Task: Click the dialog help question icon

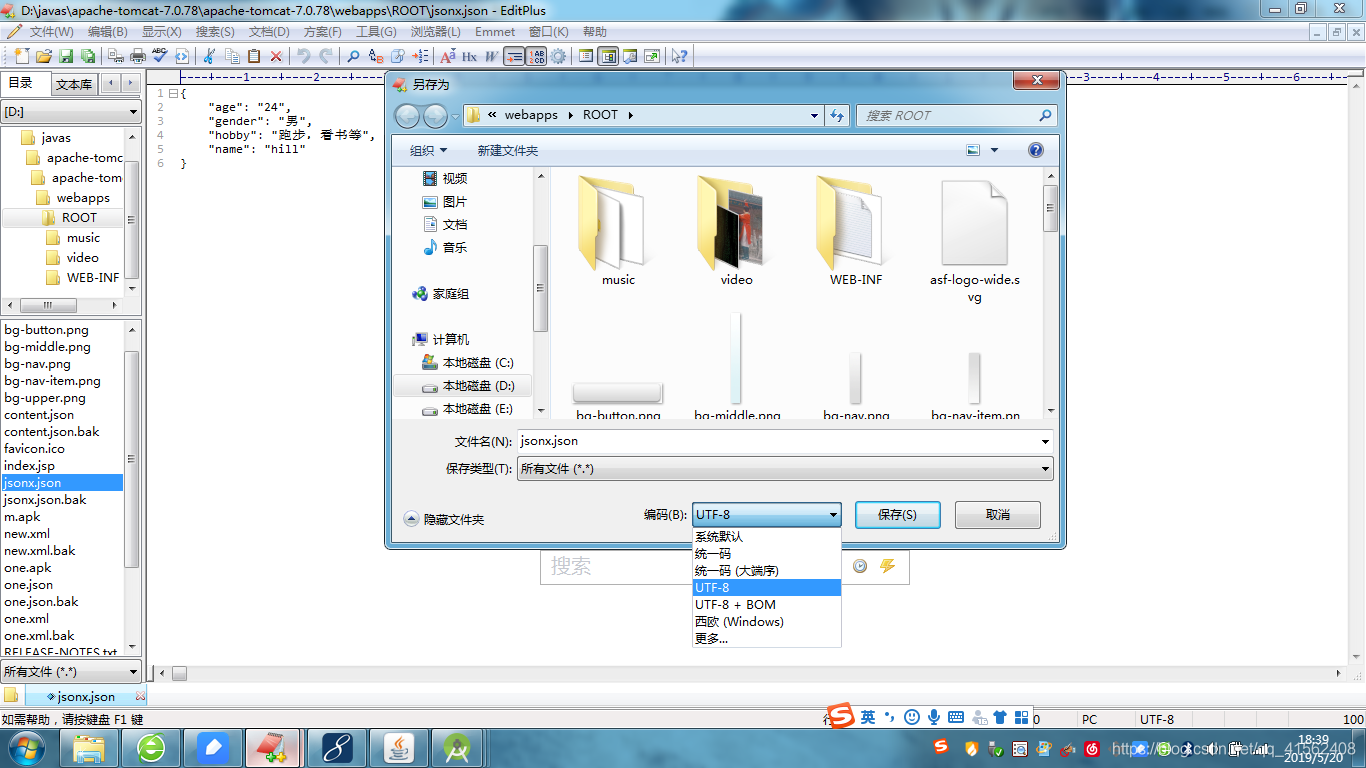Action: (1036, 150)
